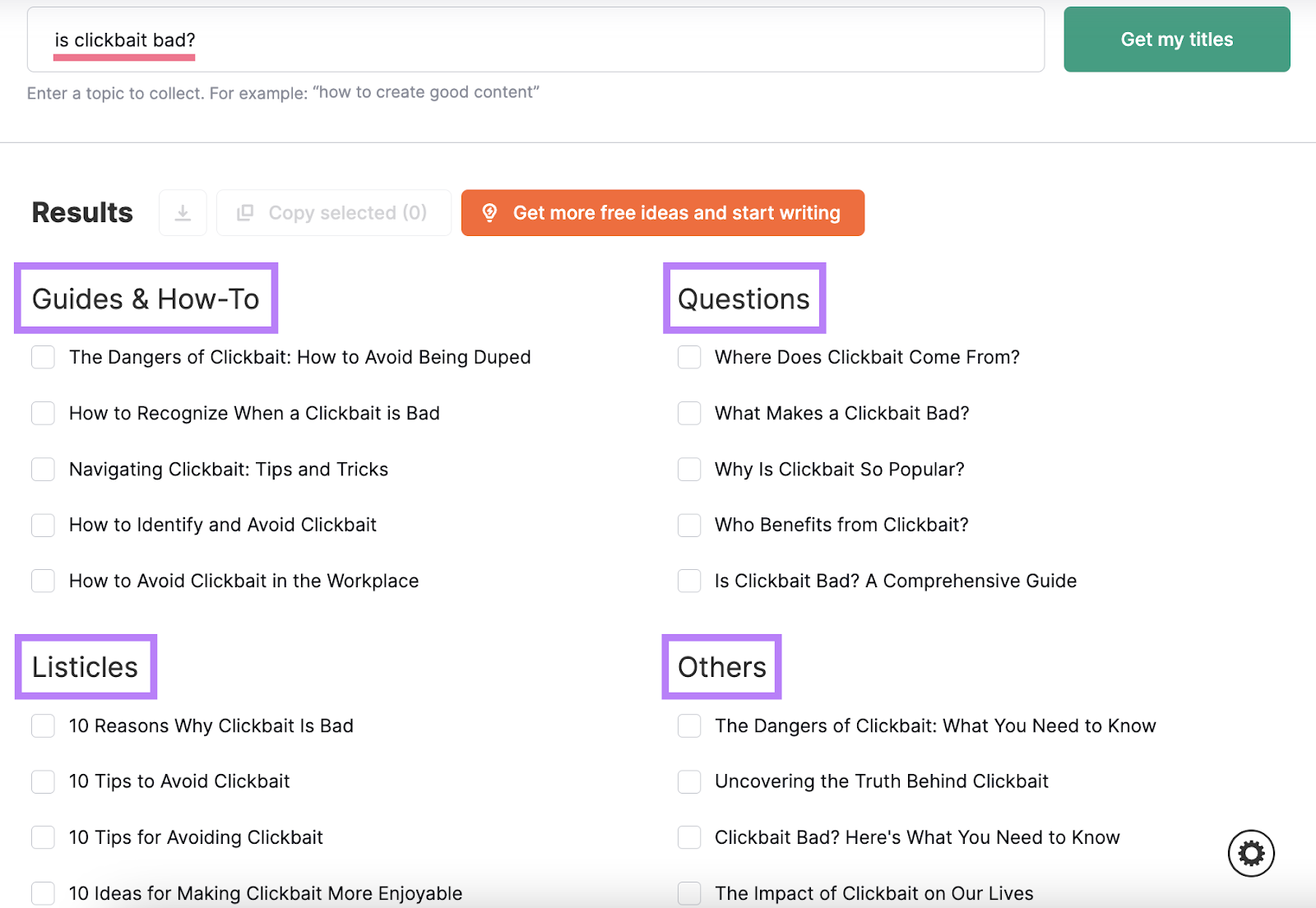Click the lightbulb icon on the orange button

point(491,213)
